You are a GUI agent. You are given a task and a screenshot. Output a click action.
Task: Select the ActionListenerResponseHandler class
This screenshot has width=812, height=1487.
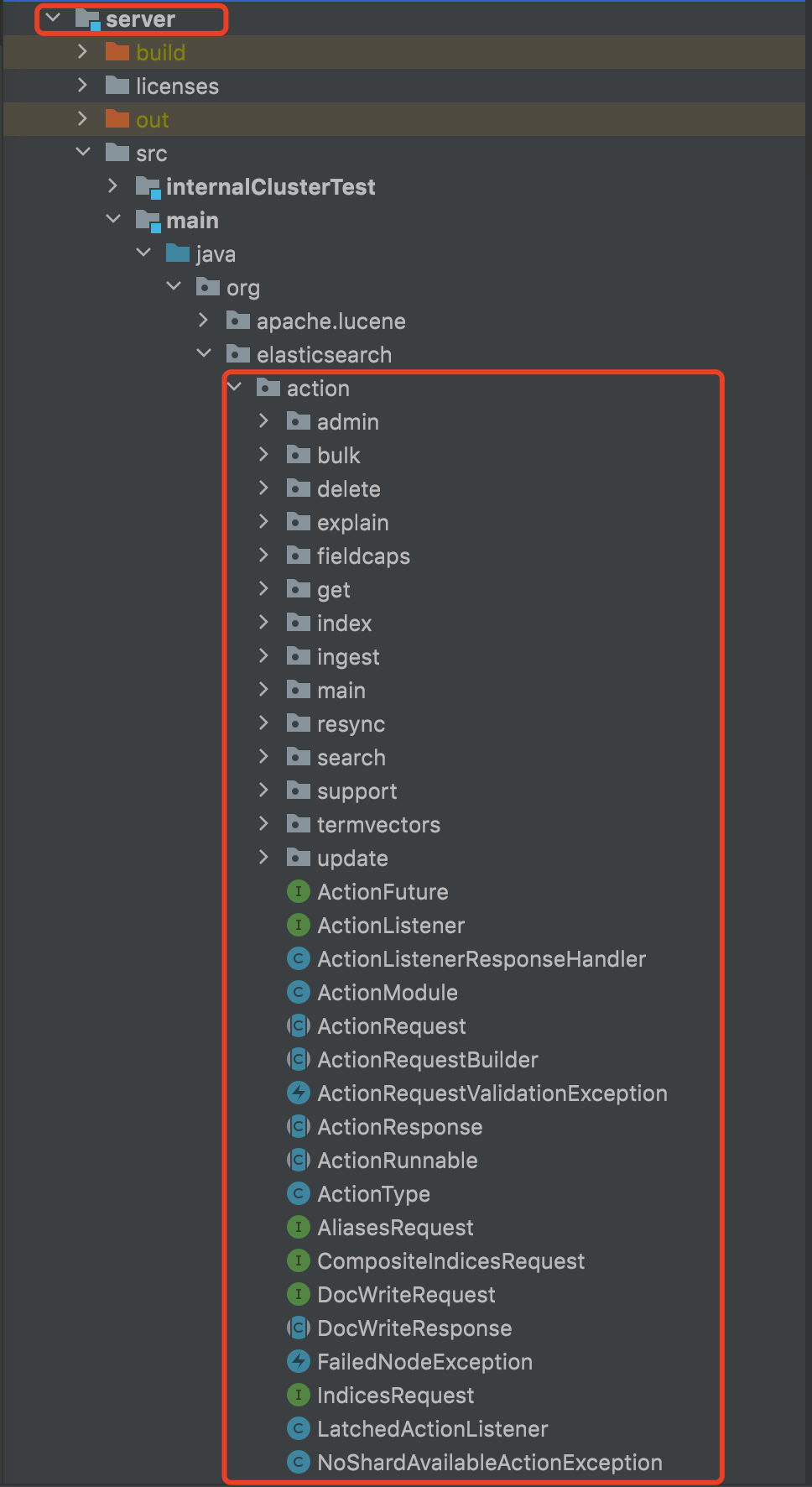pos(481,959)
